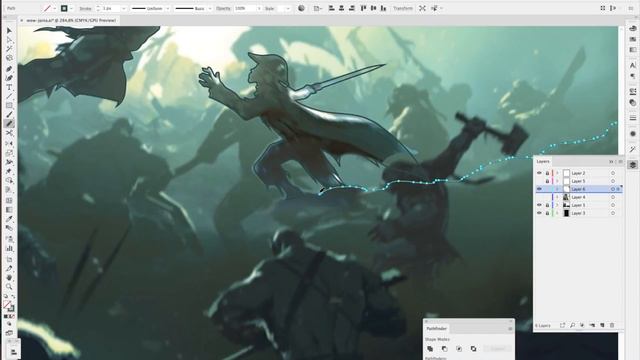Open Arrange Documents icon at top right

[x=603, y=8]
